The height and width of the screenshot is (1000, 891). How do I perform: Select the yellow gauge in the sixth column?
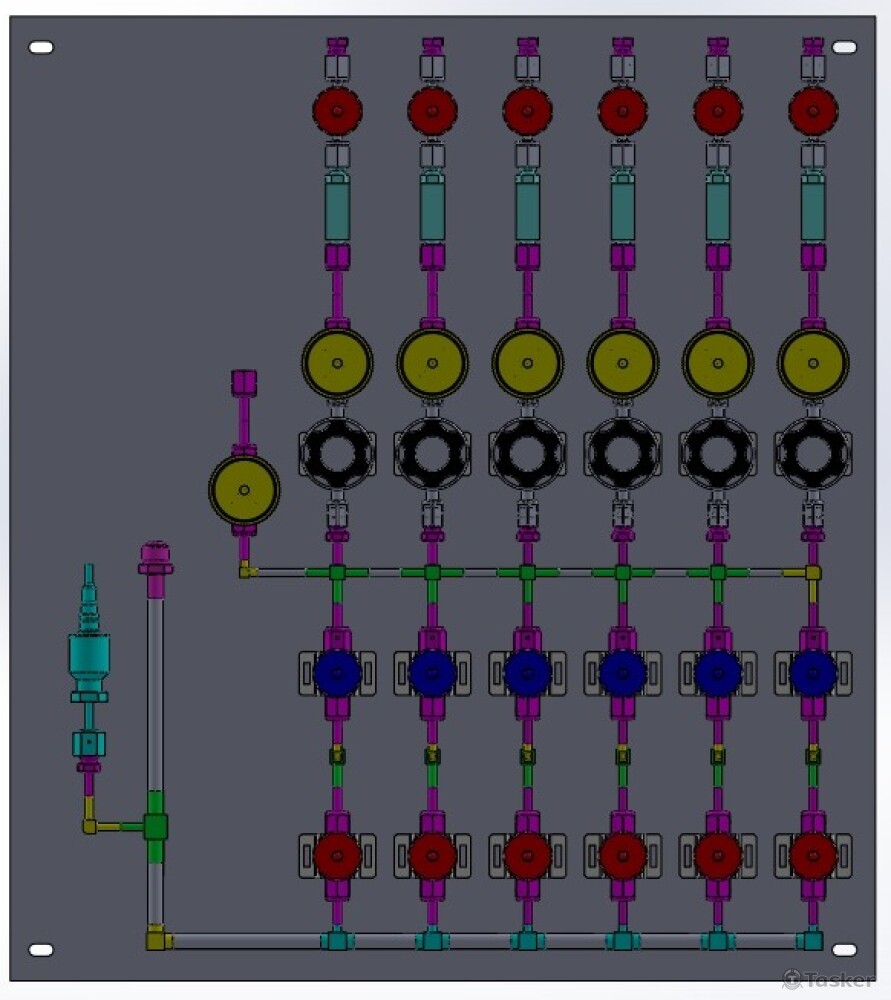(813, 363)
